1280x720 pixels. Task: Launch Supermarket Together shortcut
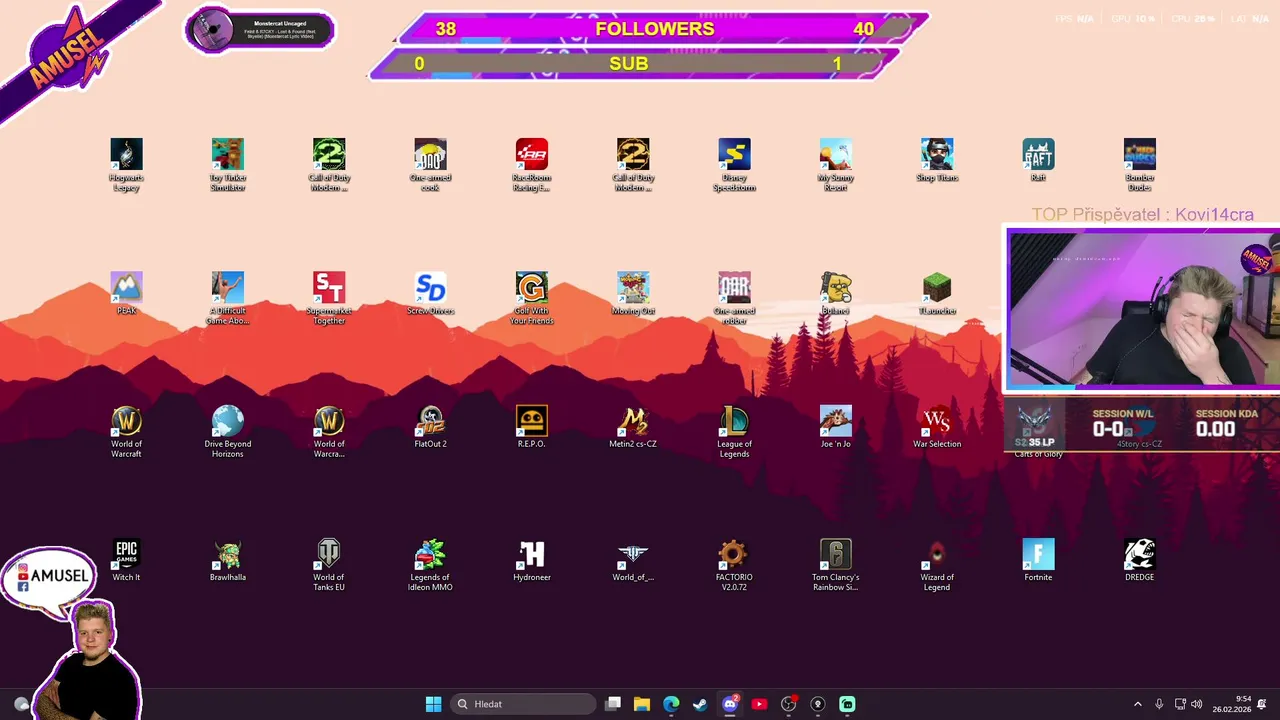point(329,298)
